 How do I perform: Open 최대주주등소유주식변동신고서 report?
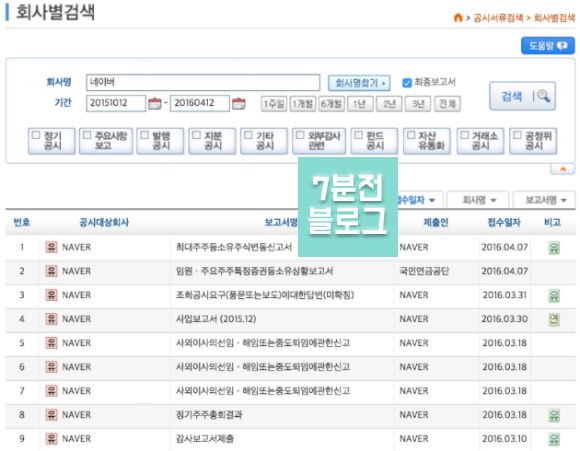click(x=234, y=247)
